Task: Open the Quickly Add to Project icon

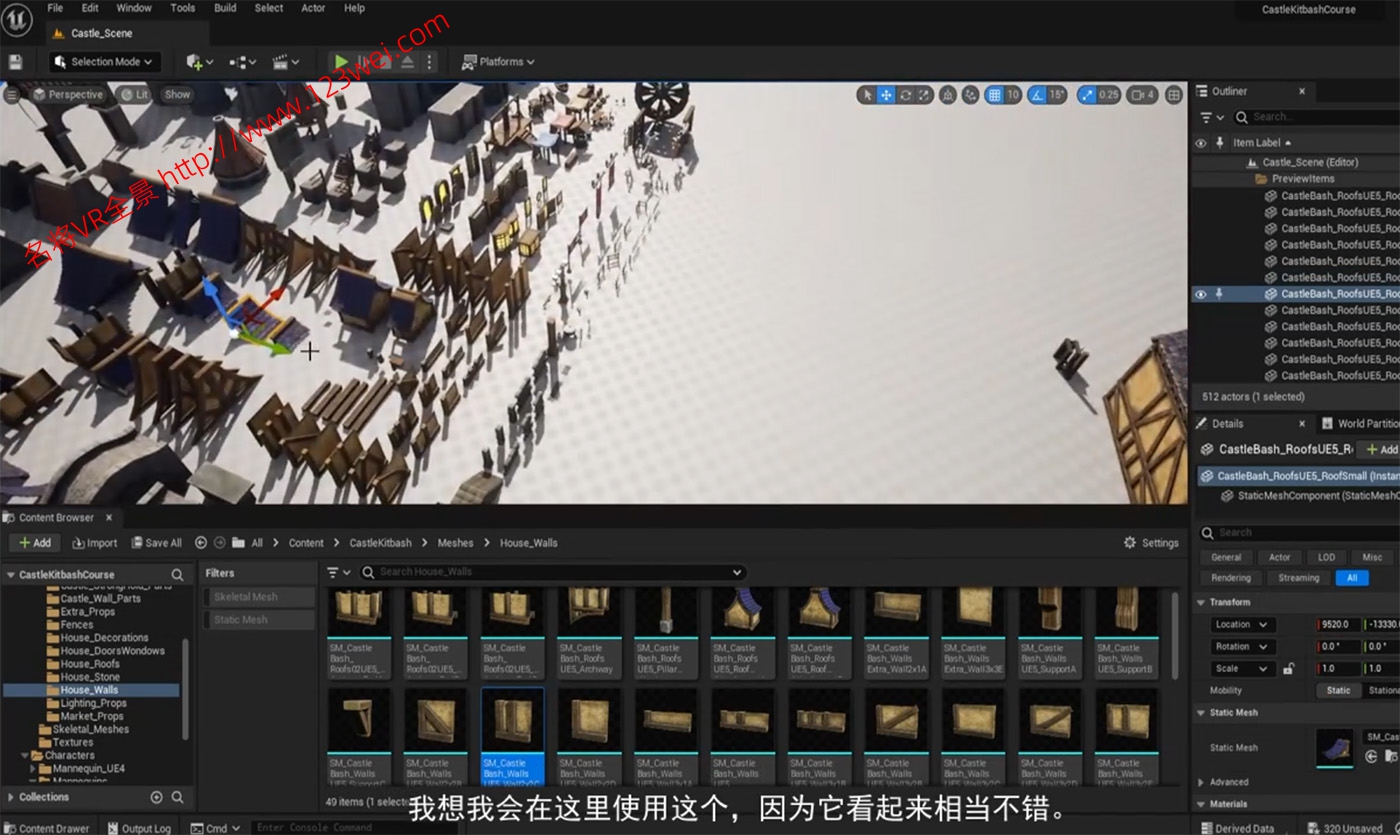Action: point(194,61)
